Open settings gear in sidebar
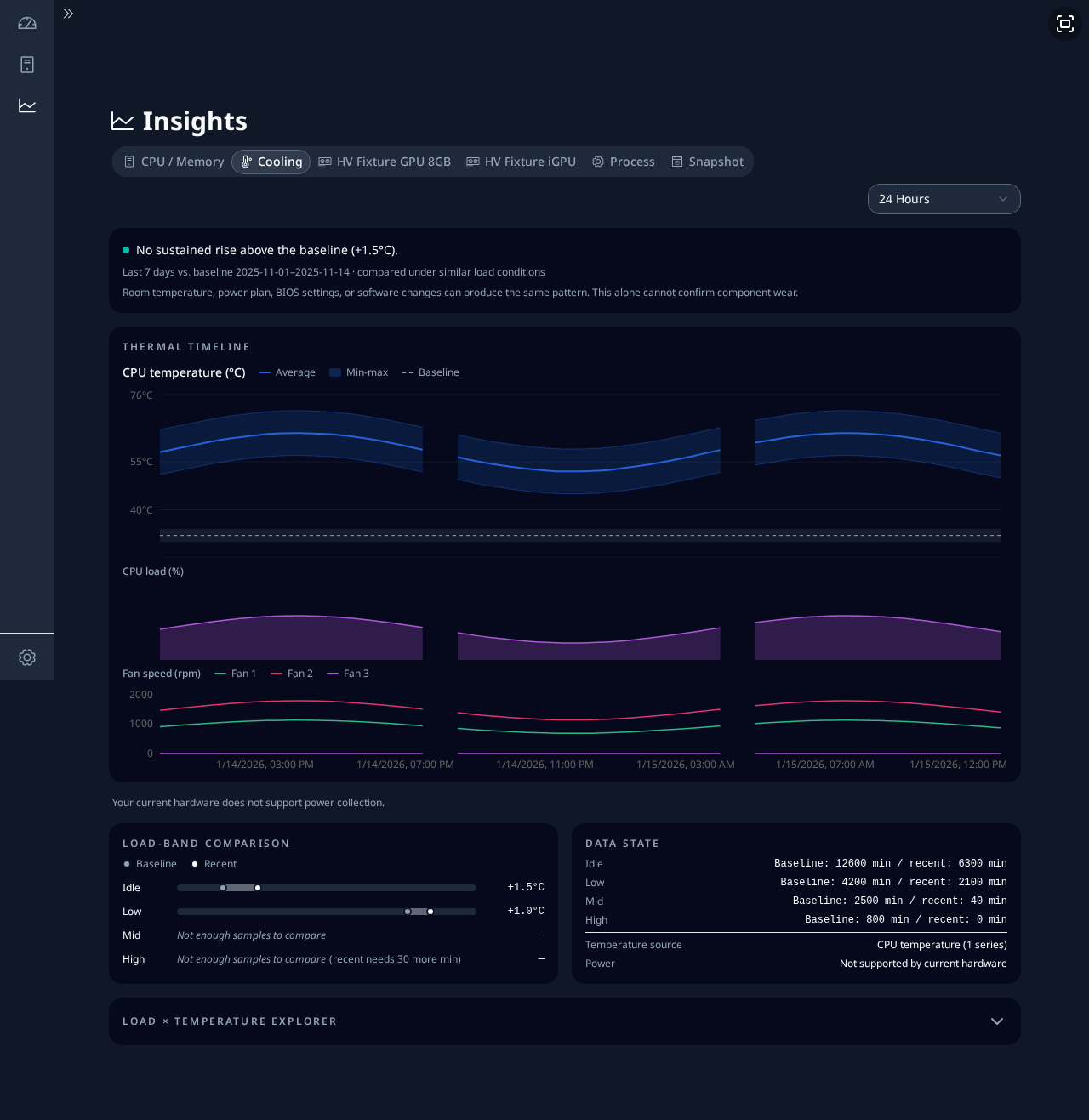Screen dimensions: 1089x1120 point(27,657)
